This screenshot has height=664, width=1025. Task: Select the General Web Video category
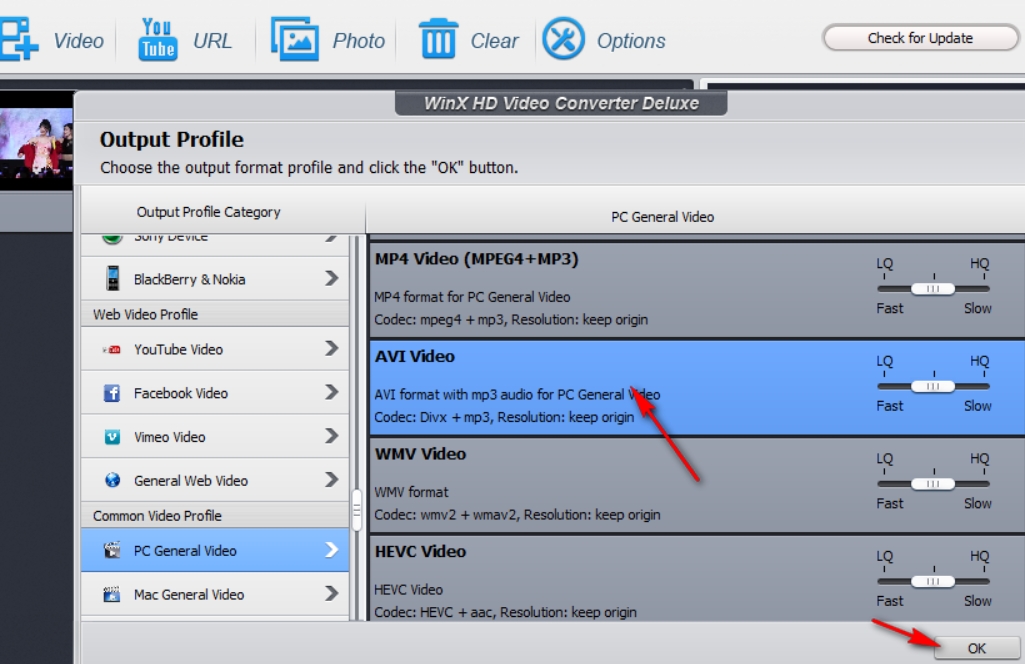[215, 480]
